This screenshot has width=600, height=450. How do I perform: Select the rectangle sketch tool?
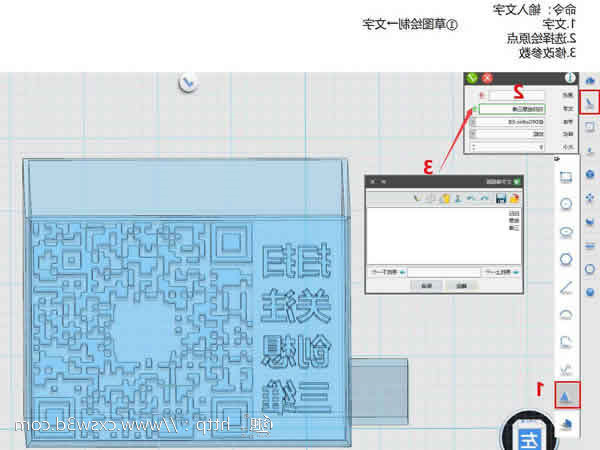tap(566, 177)
